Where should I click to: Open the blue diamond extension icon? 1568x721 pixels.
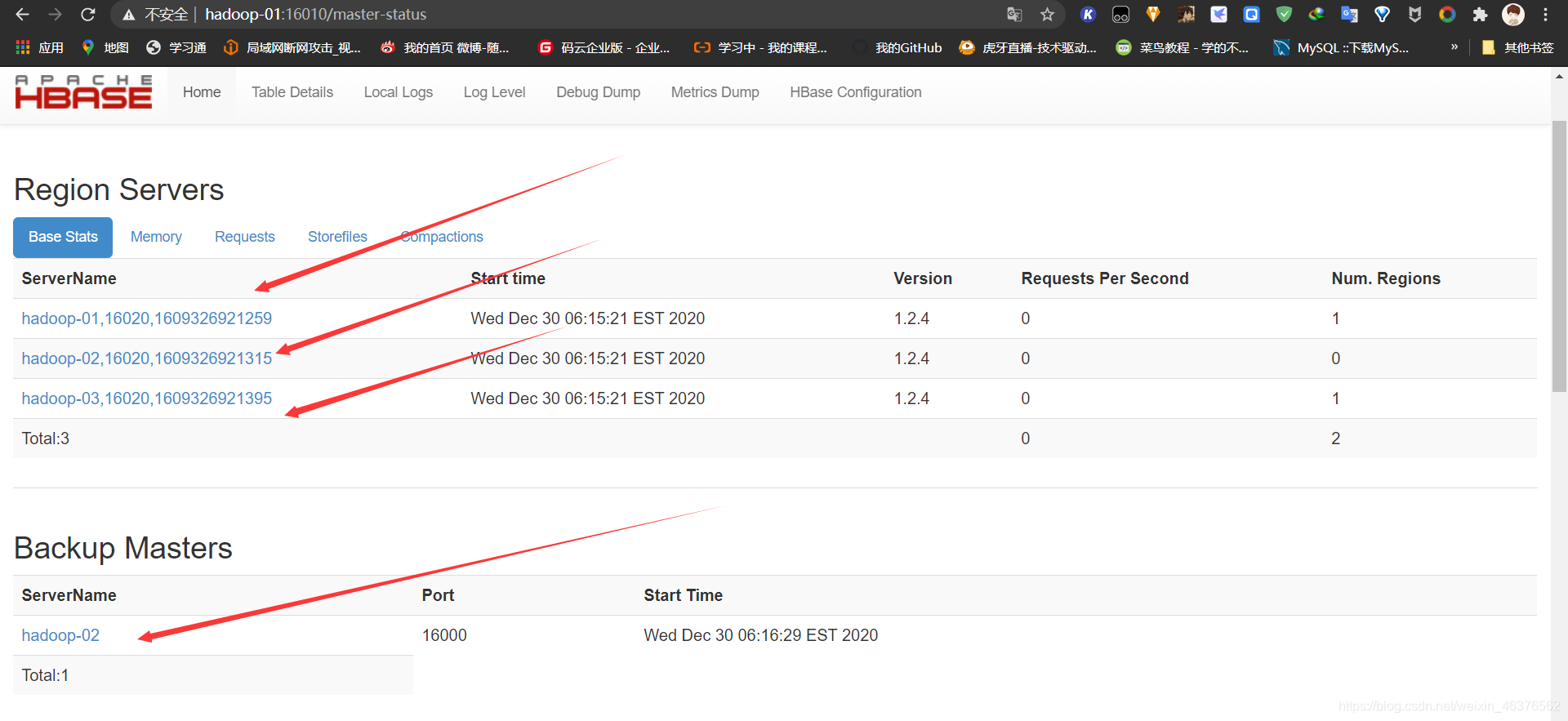pos(1382,15)
